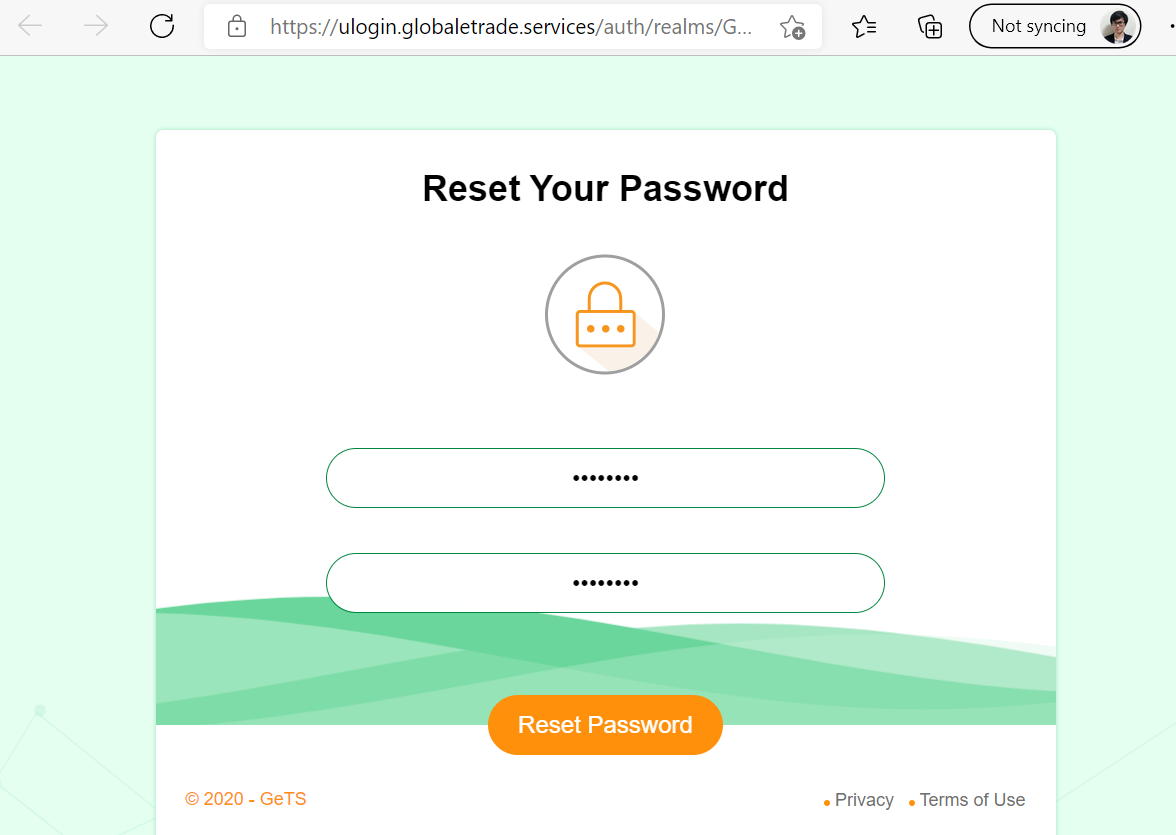Click the 'Not syncing' profile label

tap(1038, 27)
